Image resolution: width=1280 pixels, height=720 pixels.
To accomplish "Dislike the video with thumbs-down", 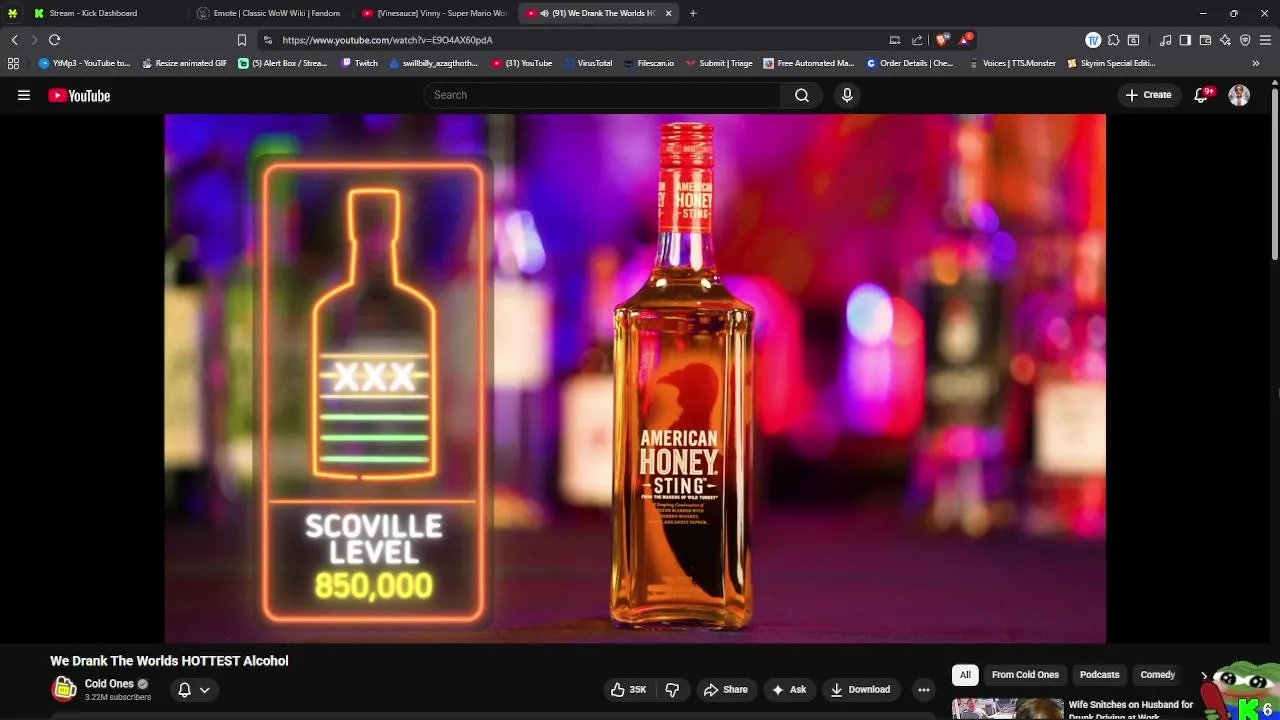I will pos(672,689).
